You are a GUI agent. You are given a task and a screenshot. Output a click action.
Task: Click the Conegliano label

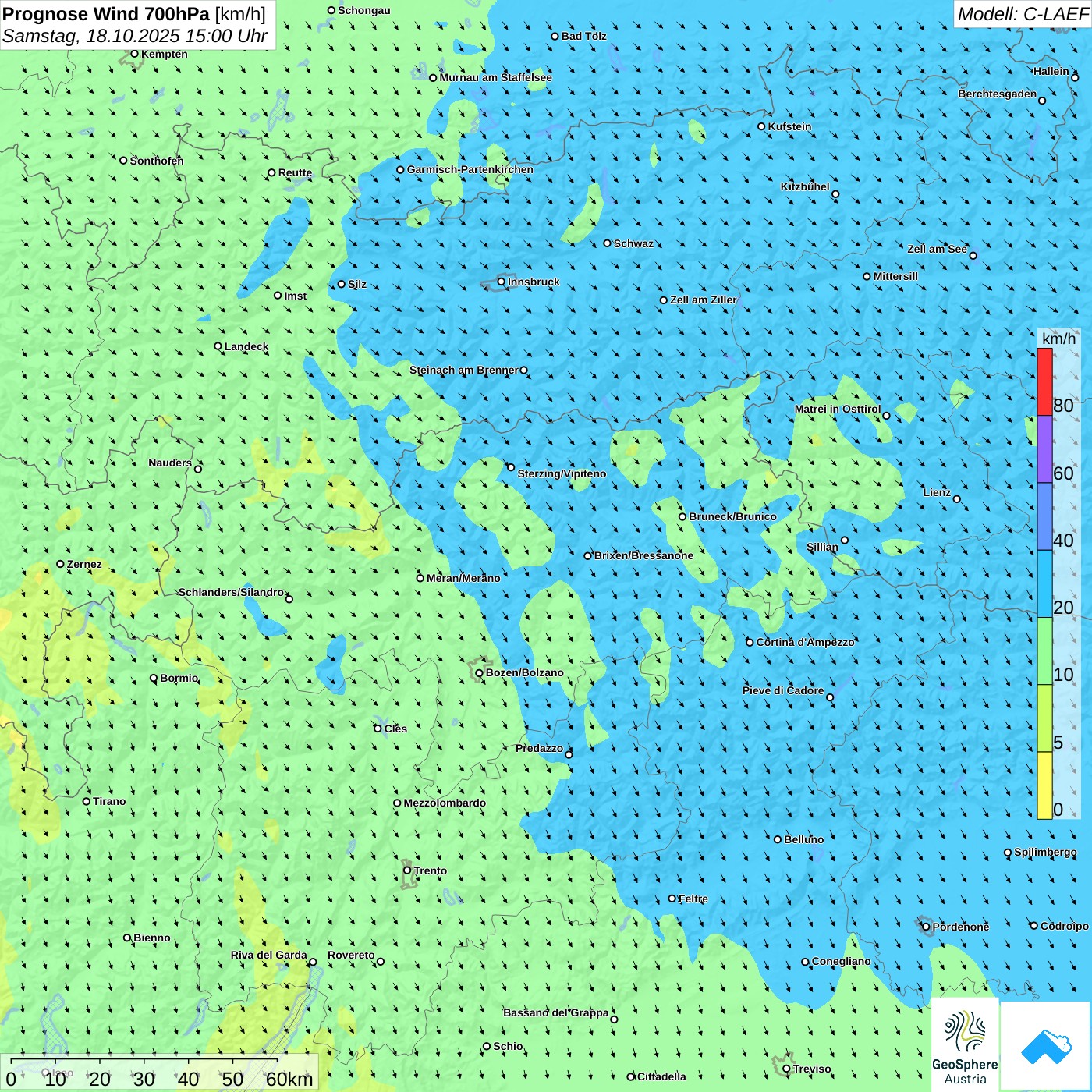coord(841,961)
